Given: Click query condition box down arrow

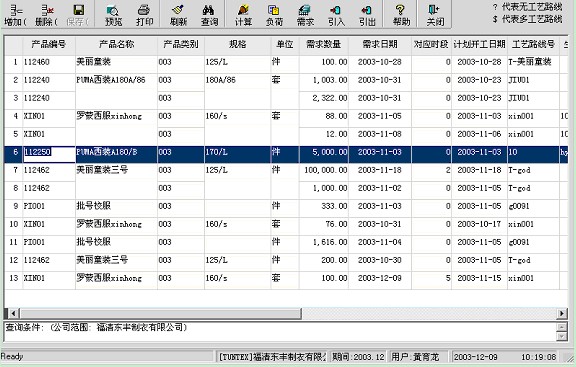Looking at the screenshot, I should 562,337.
